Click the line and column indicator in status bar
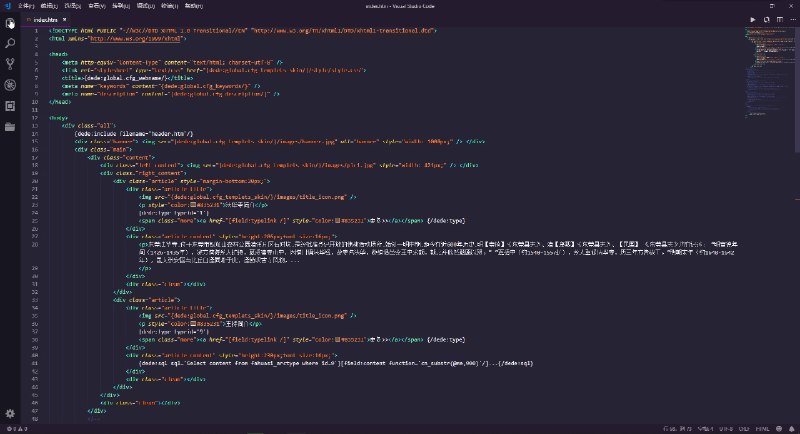800x434 pixels. [x=677, y=429]
